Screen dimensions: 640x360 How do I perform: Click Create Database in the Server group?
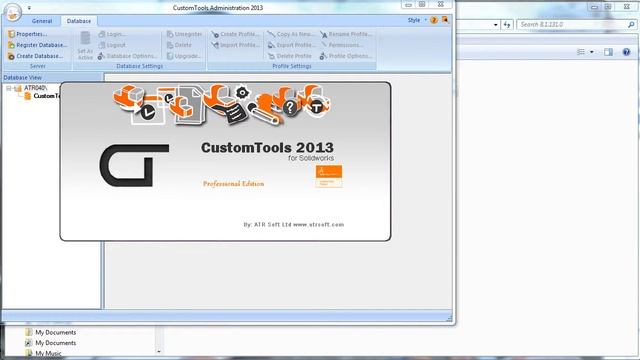point(36,56)
